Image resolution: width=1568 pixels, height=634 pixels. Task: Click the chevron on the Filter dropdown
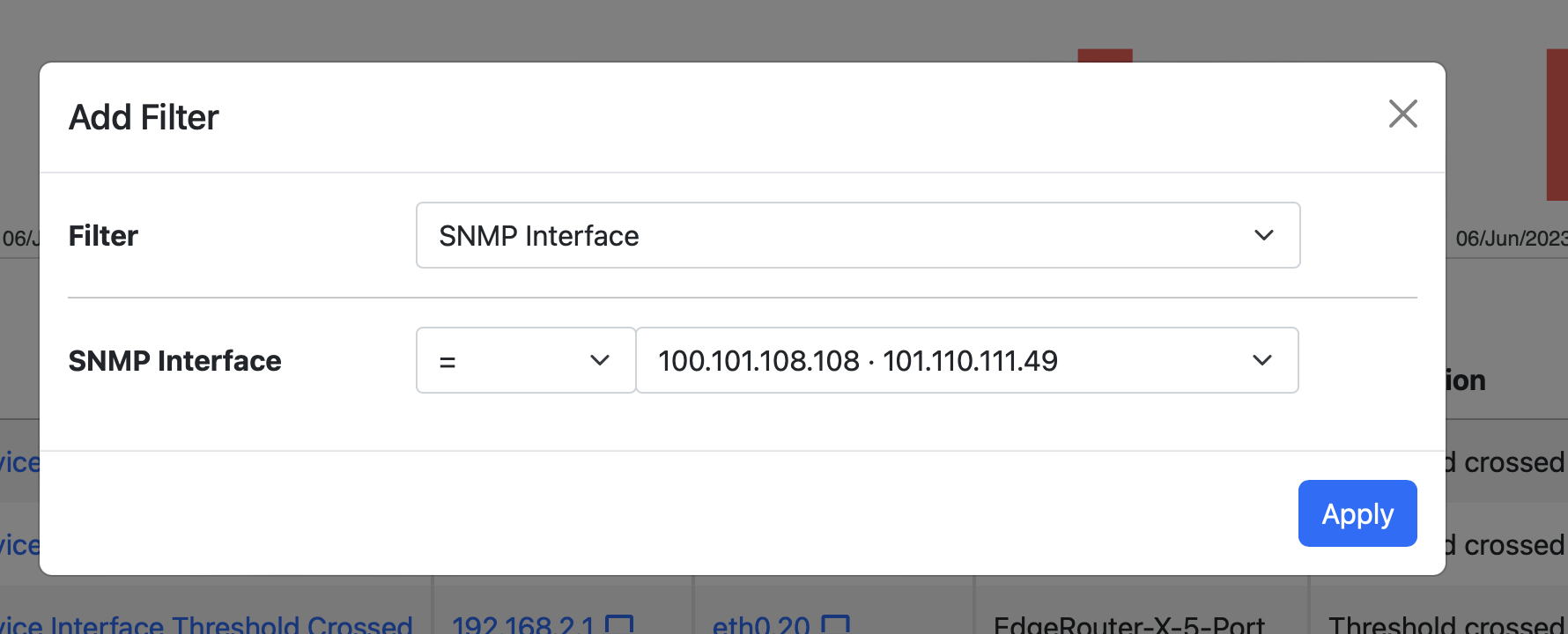pyautogui.click(x=1264, y=235)
